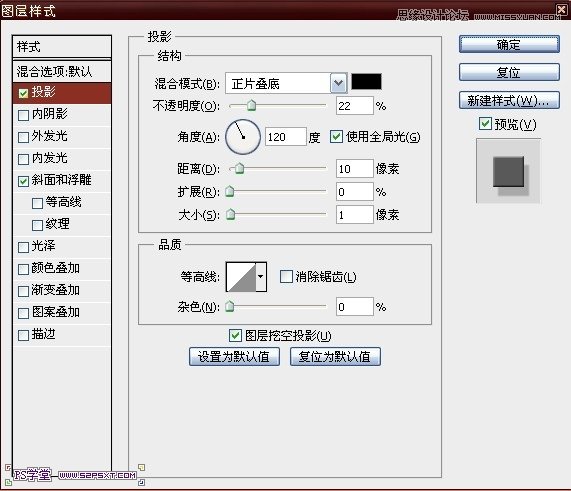Click the size field showing 1
Viewport: 571px width, 491px height.
pyautogui.click(x=355, y=215)
